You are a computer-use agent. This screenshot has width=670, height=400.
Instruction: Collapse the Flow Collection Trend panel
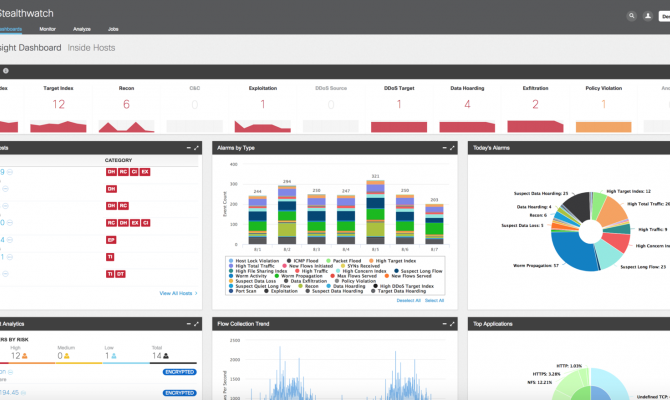[x=444, y=324]
